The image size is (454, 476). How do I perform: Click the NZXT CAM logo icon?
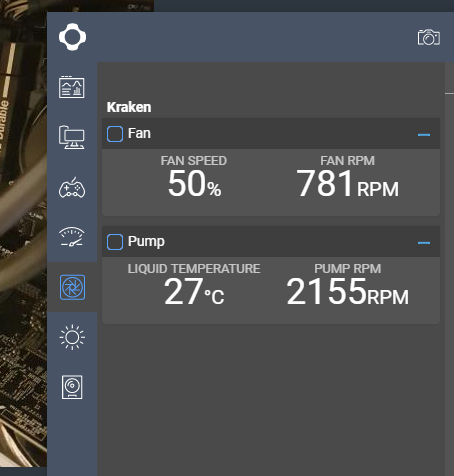click(72, 37)
